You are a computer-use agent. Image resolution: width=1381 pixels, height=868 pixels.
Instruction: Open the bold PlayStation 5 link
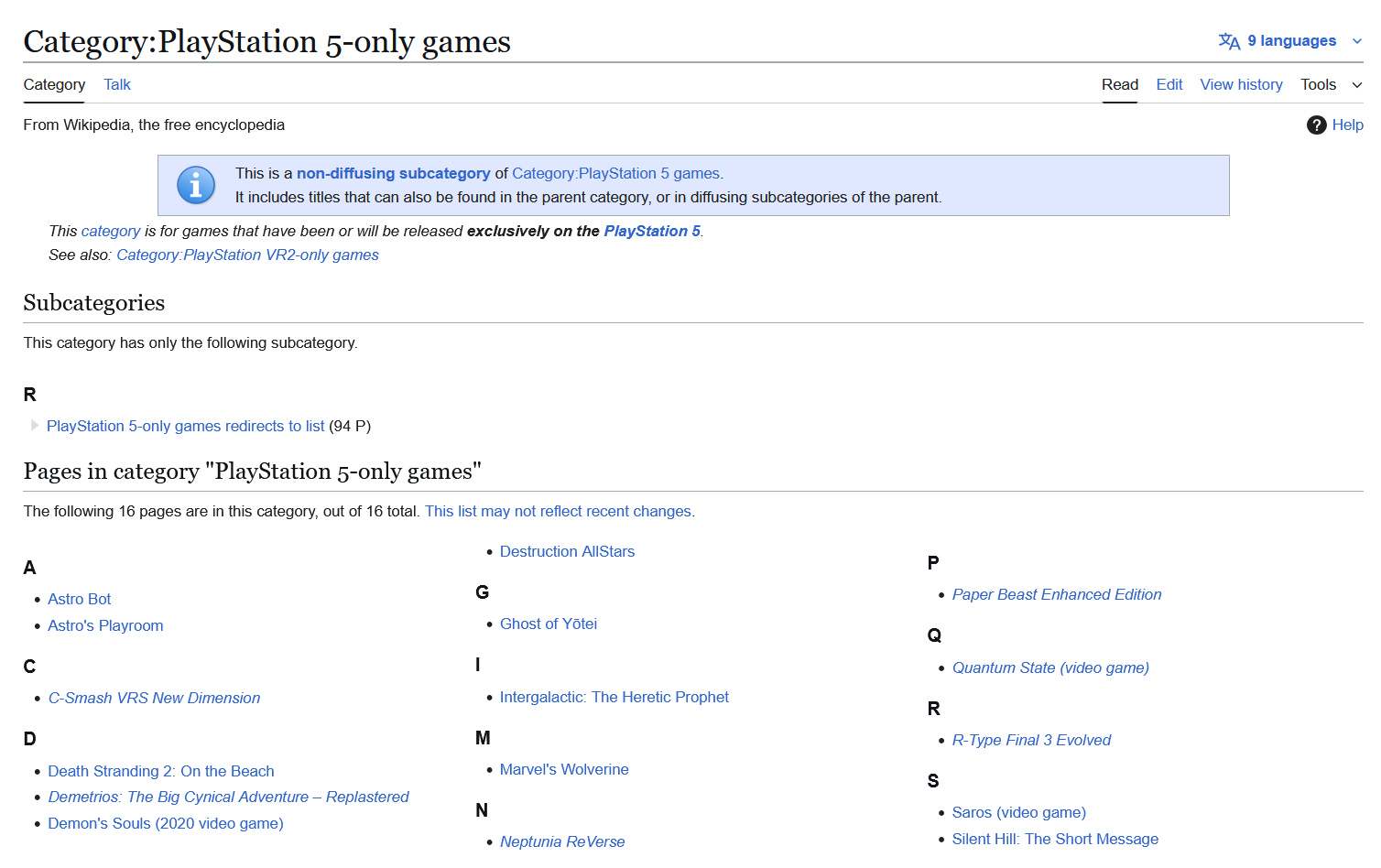pyautogui.click(x=652, y=232)
